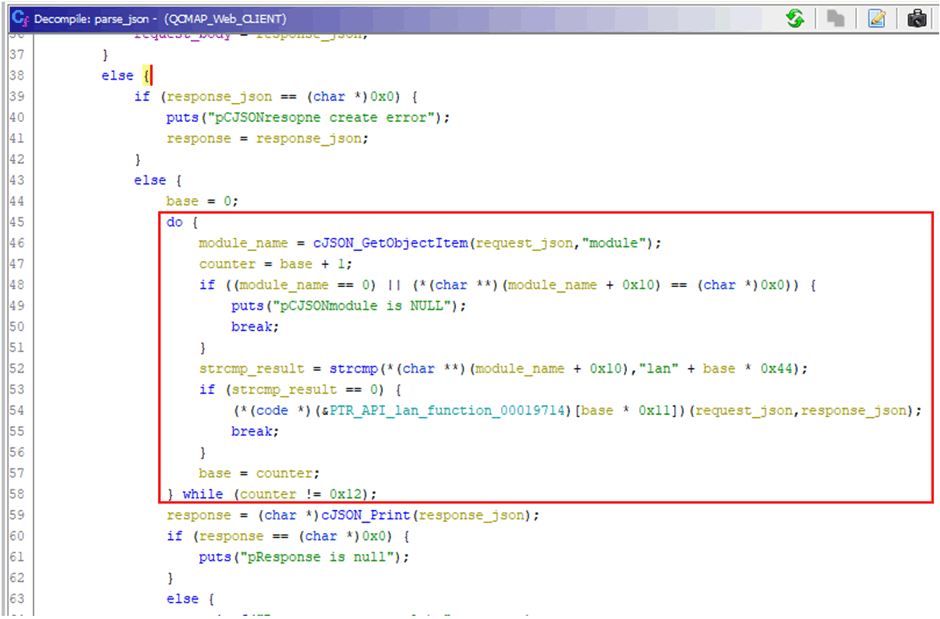Screen dimensions: 940x619
Task: Click the greyed-out Copy icon in toolbar
Action: (836, 18)
